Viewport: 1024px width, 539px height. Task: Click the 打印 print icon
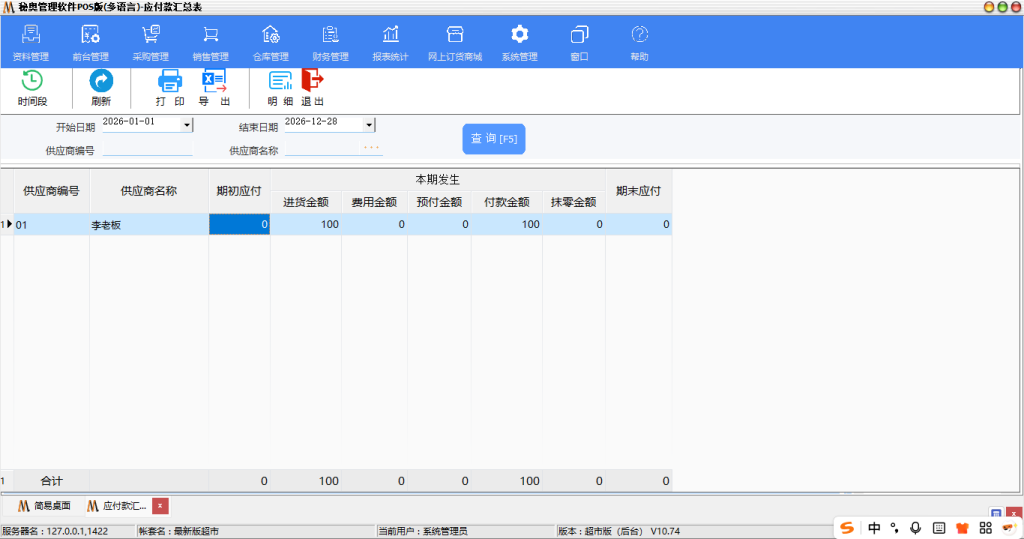170,82
